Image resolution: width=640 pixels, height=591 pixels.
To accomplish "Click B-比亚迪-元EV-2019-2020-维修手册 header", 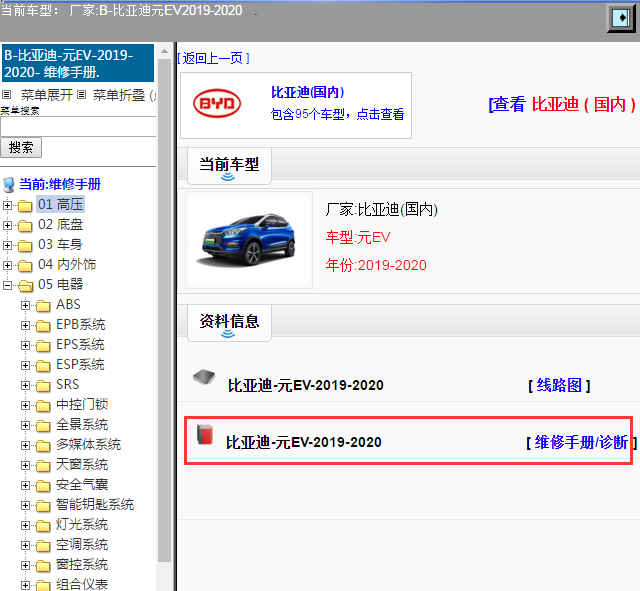I will click(x=78, y=63).
